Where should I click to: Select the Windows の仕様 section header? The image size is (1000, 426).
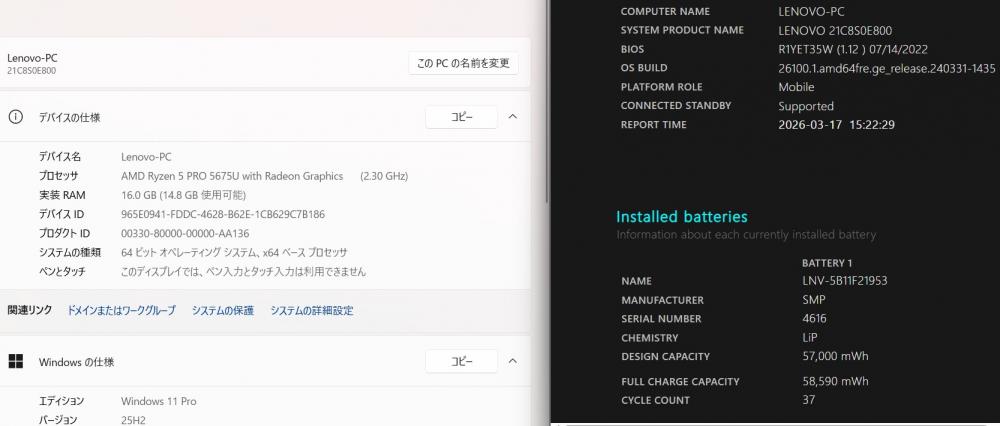tap(265, 362)
